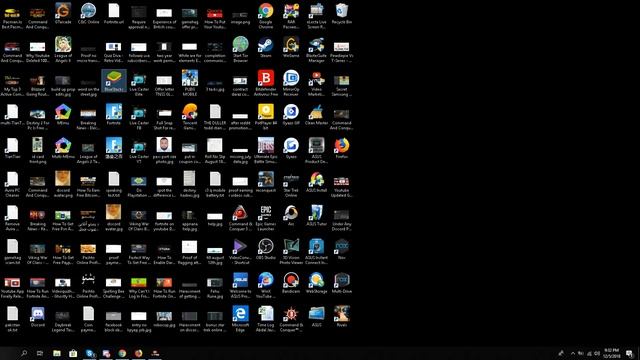Open League of Angels II icon

coord(63,49)
